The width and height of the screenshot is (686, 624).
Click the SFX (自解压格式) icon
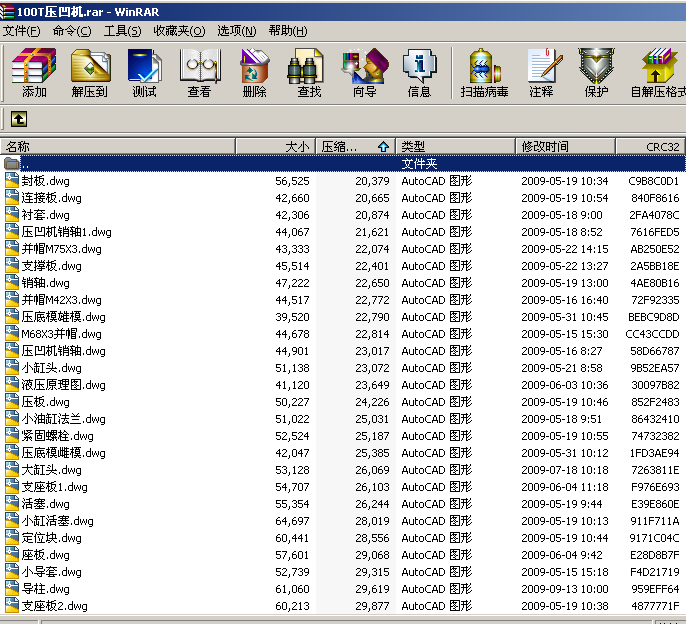tap(660, 67)
